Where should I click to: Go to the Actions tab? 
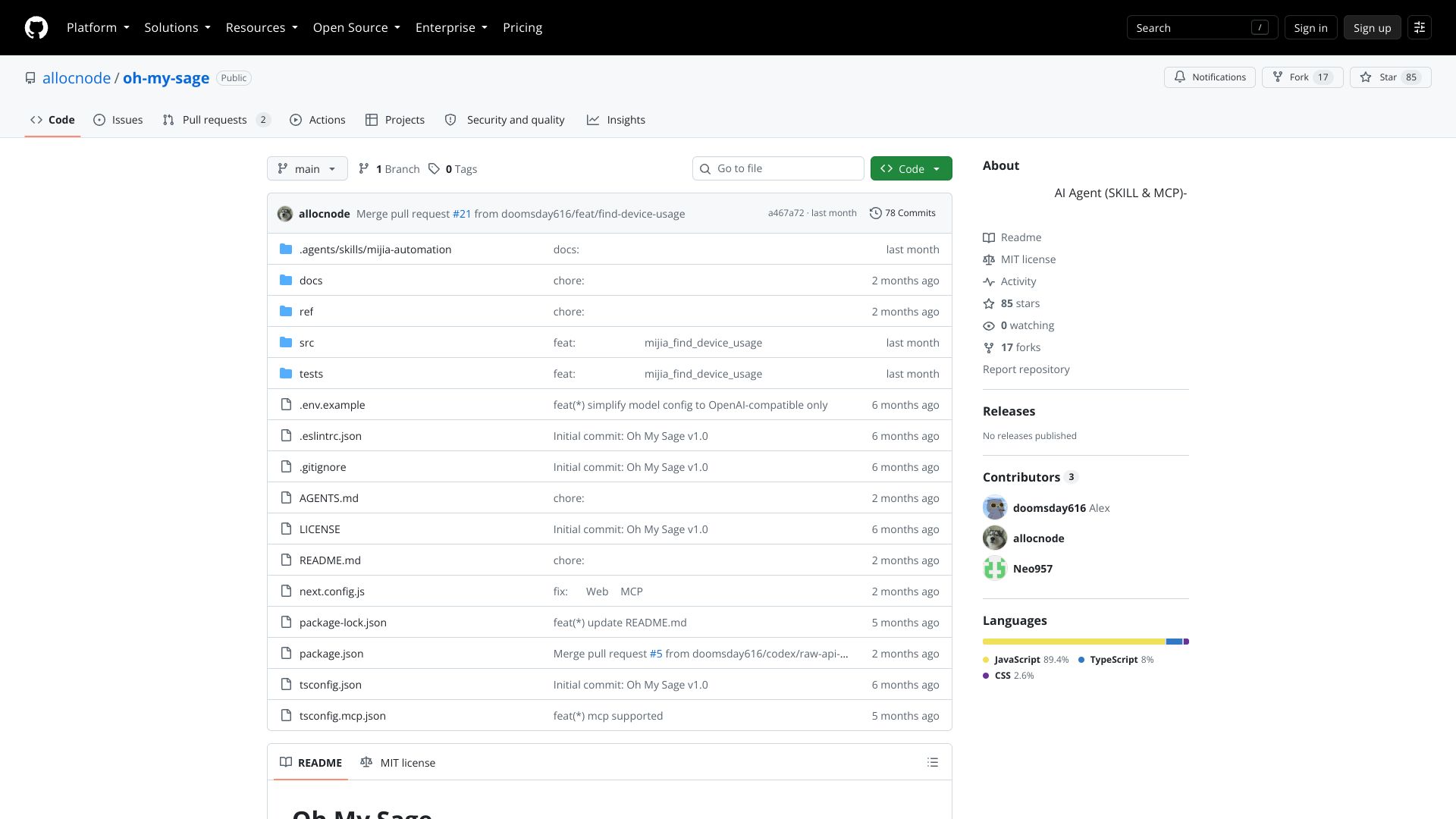click(x=317, y=120)
